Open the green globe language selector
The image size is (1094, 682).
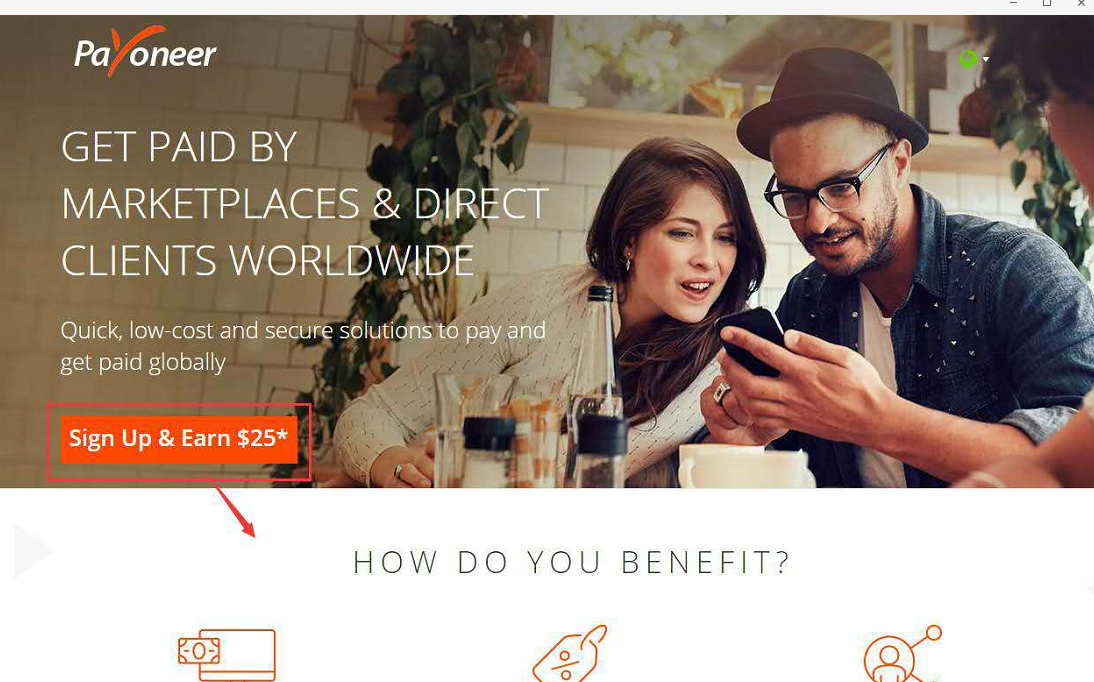(968, 59)
